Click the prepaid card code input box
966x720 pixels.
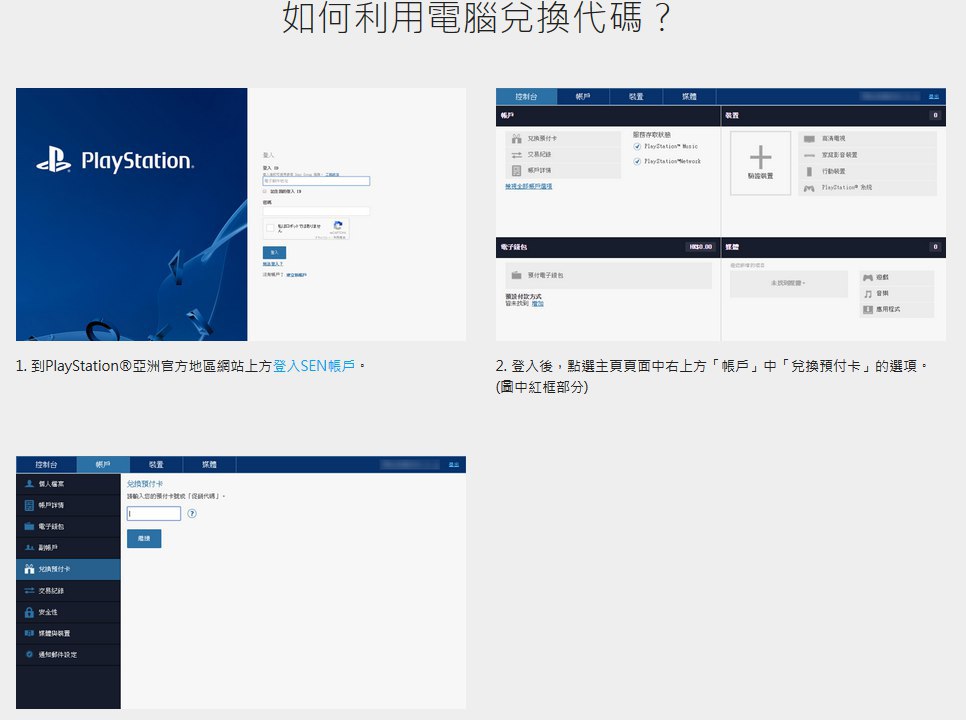[x=153, y=514]
